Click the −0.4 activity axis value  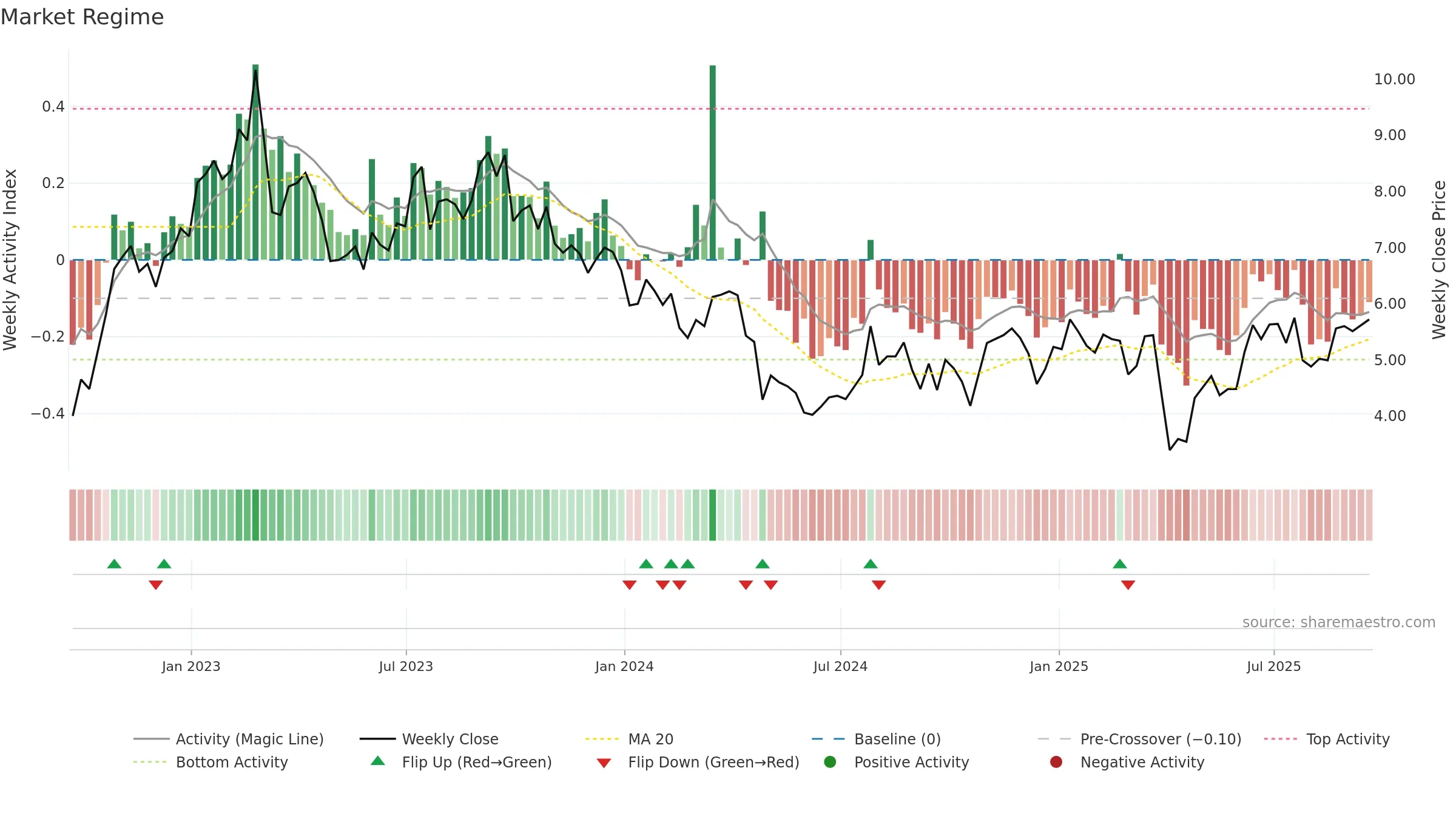tap(48, 414)
